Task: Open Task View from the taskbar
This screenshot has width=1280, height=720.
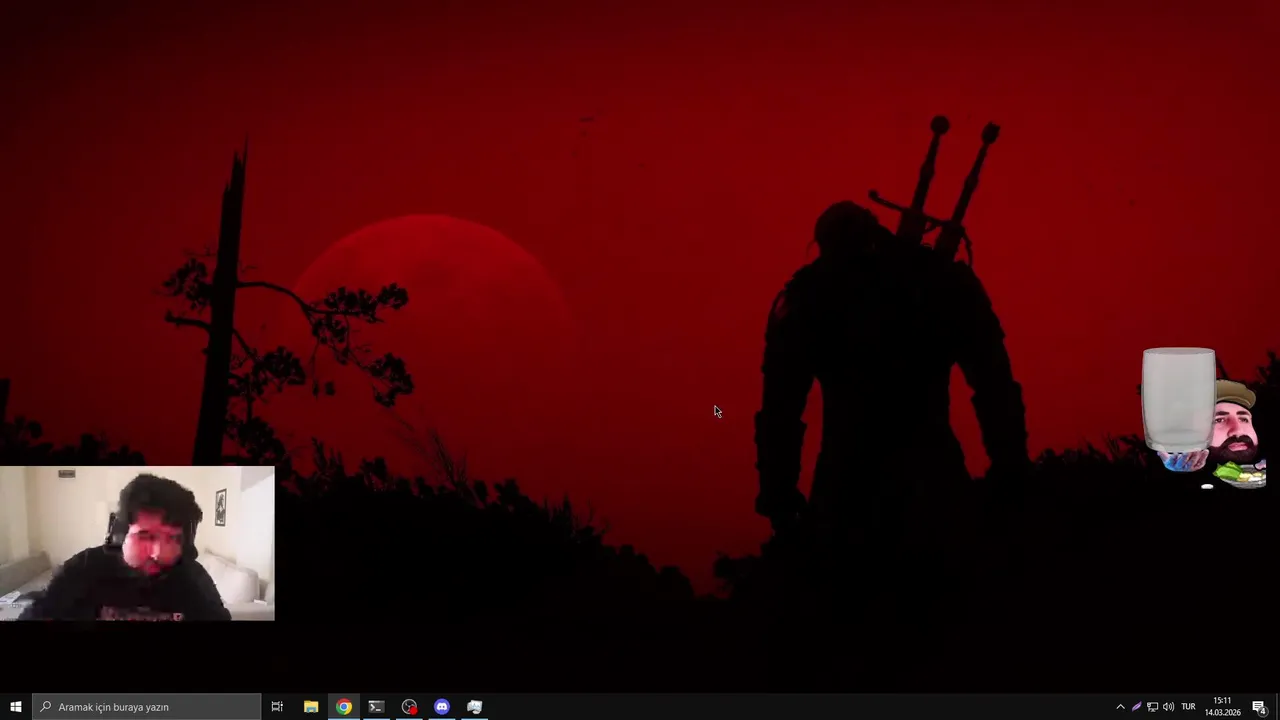Action: tap(277, 707)
